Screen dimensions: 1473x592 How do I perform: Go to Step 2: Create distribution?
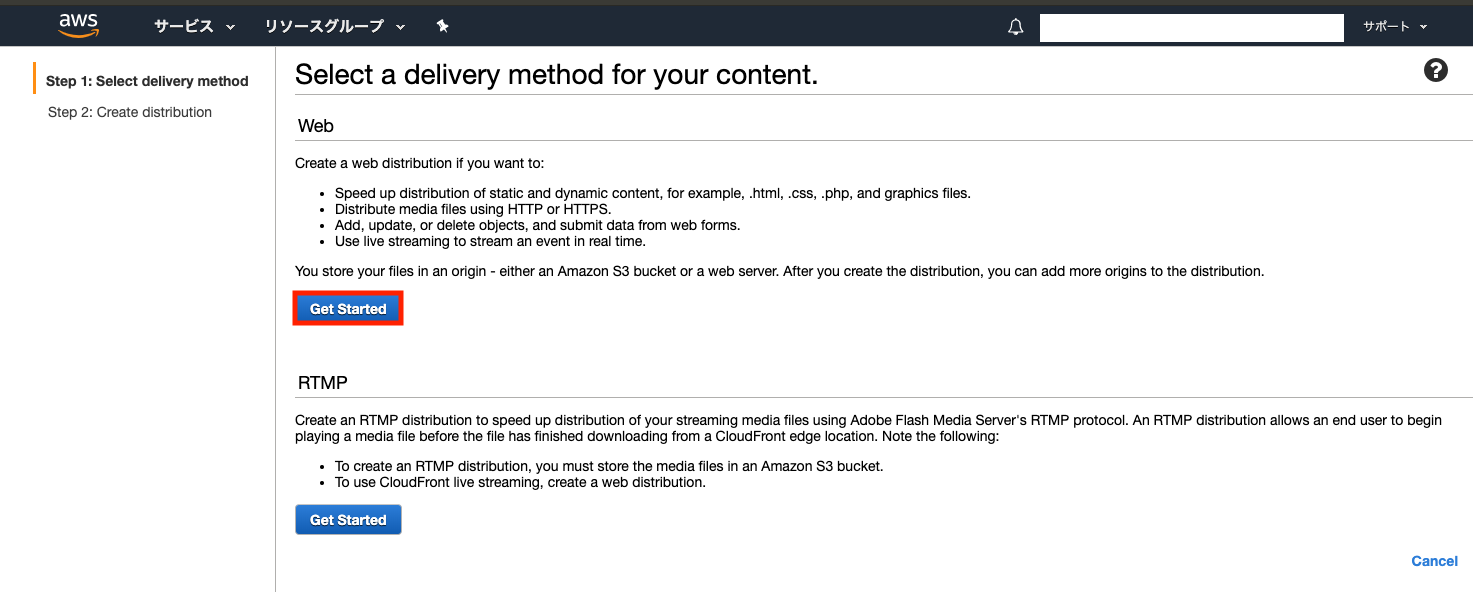coord(130,112)
